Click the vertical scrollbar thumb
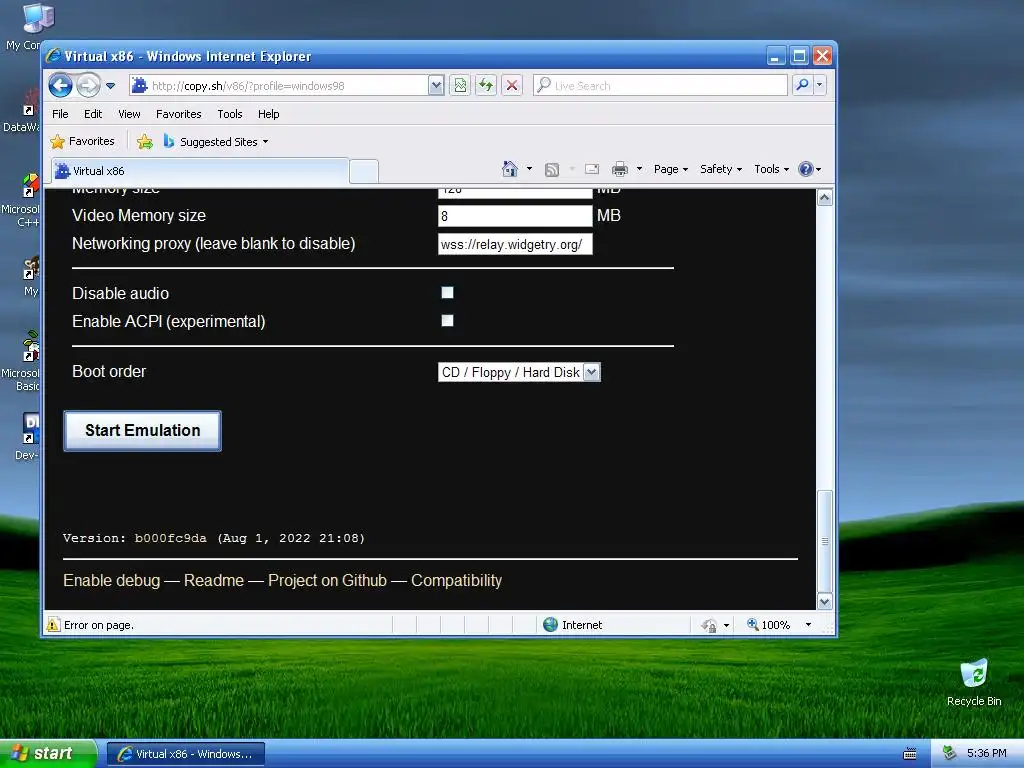 825,541
